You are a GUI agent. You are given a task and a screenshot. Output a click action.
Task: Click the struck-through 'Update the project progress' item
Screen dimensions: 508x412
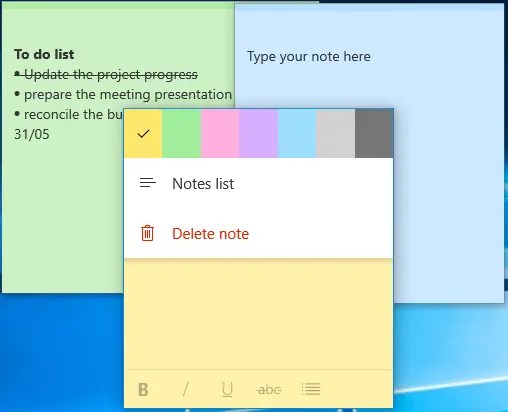click(106, 75)
